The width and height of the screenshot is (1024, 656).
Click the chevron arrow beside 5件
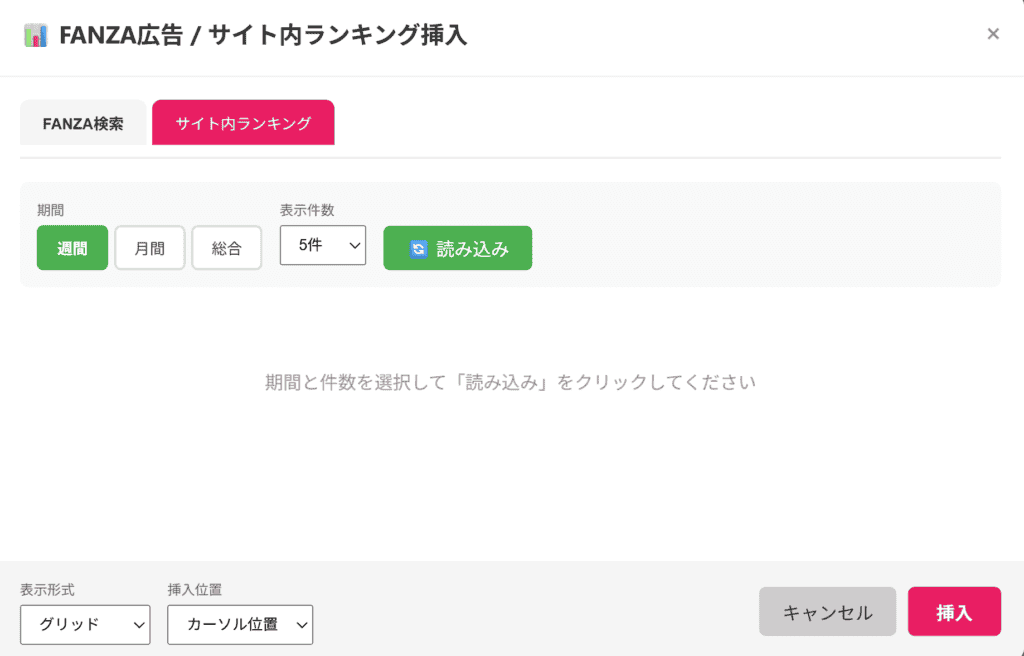coord(353,245)
